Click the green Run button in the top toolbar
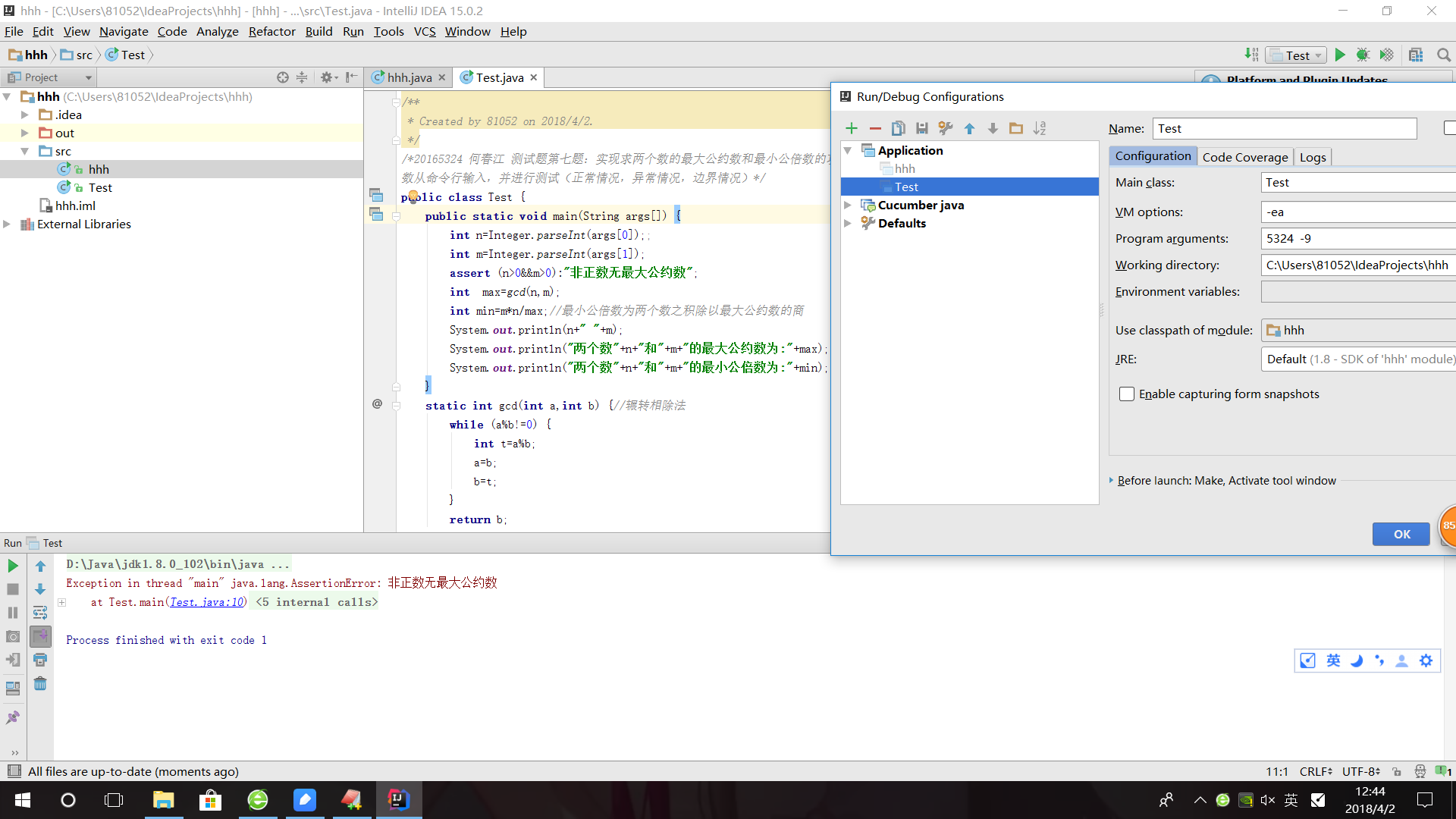 [1340, 55]
